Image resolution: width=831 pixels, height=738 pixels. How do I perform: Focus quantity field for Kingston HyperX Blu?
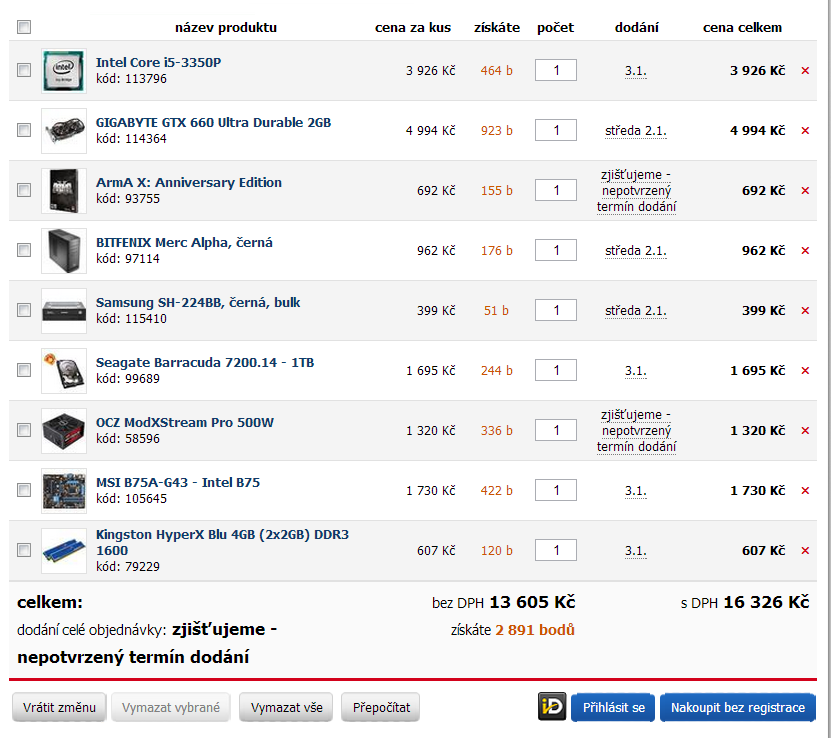point(556,550)
